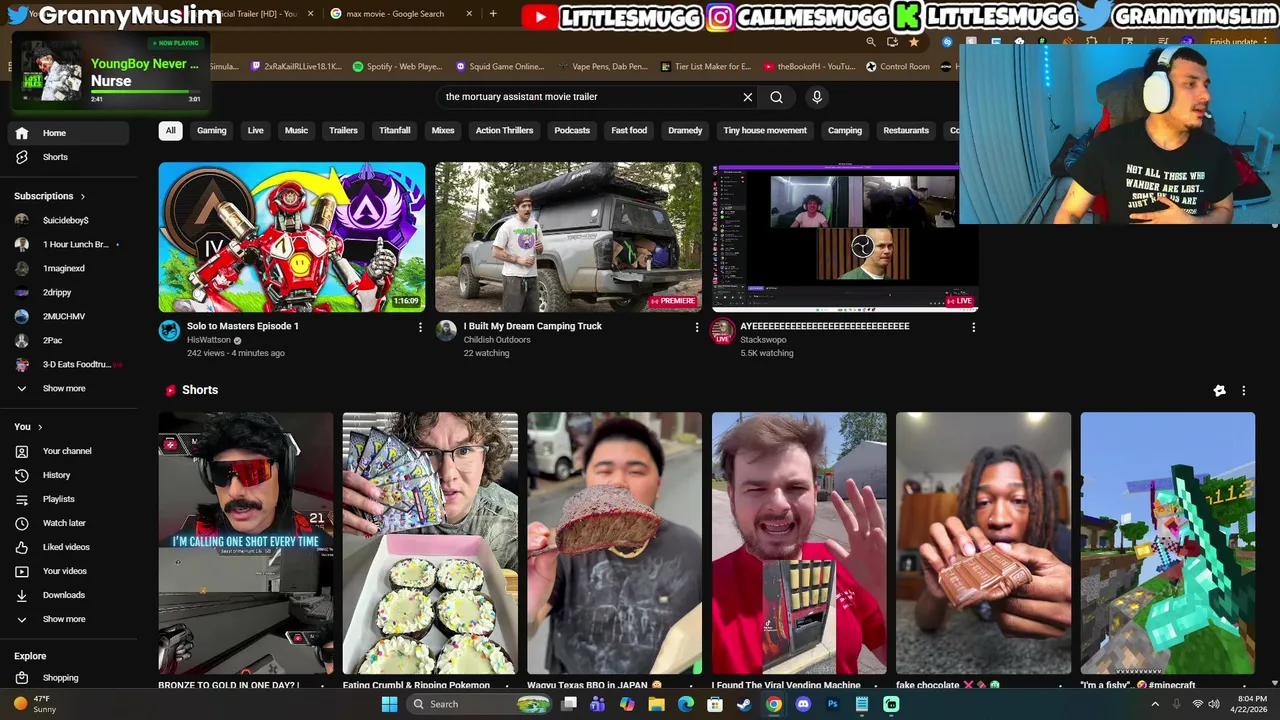Open Liked videos list
The width and height of the screenshot is (1280, 720).
point(66,547)
